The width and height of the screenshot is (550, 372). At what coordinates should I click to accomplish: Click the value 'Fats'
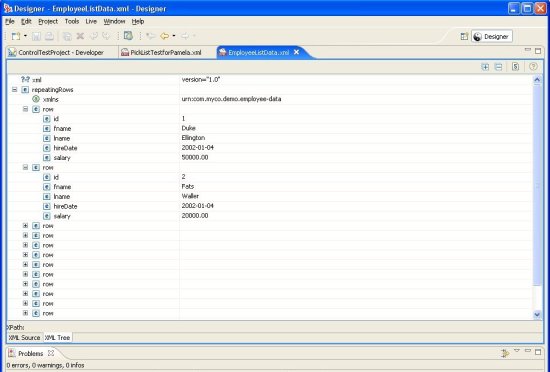coord(188,187)
